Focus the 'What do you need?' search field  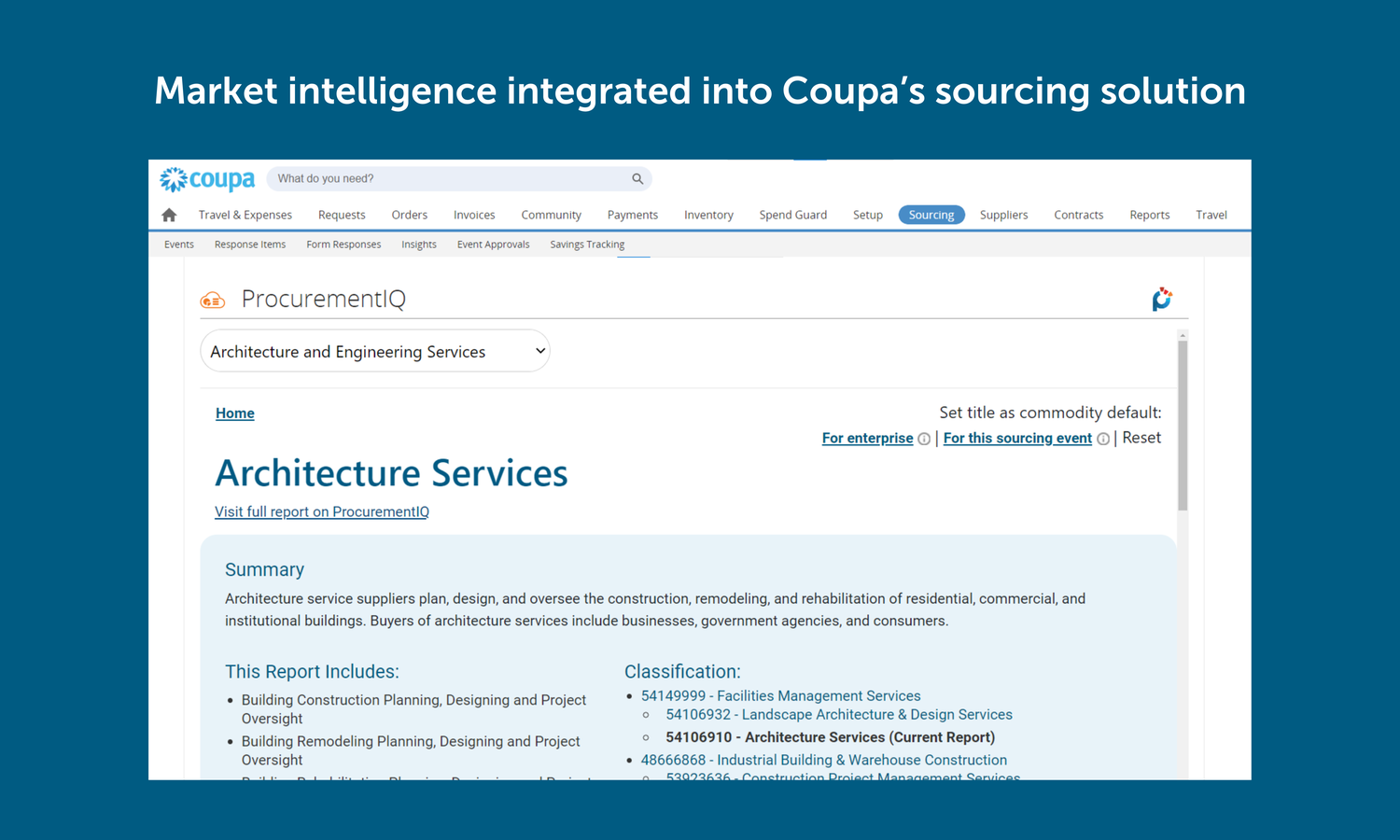point(459,178)
